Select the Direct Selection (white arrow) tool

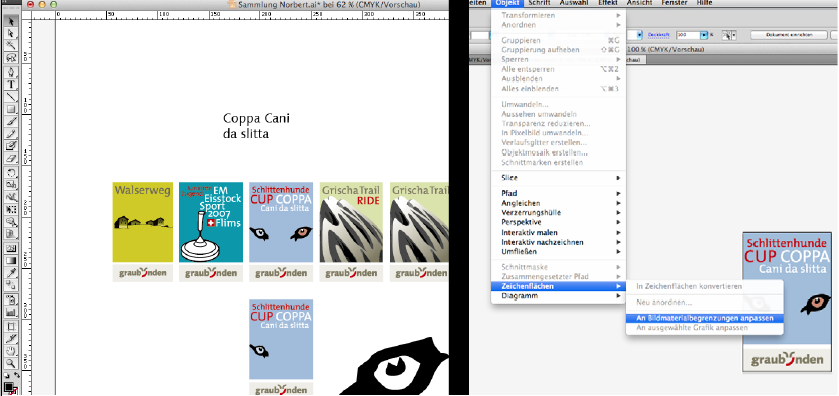pos(11,34)
